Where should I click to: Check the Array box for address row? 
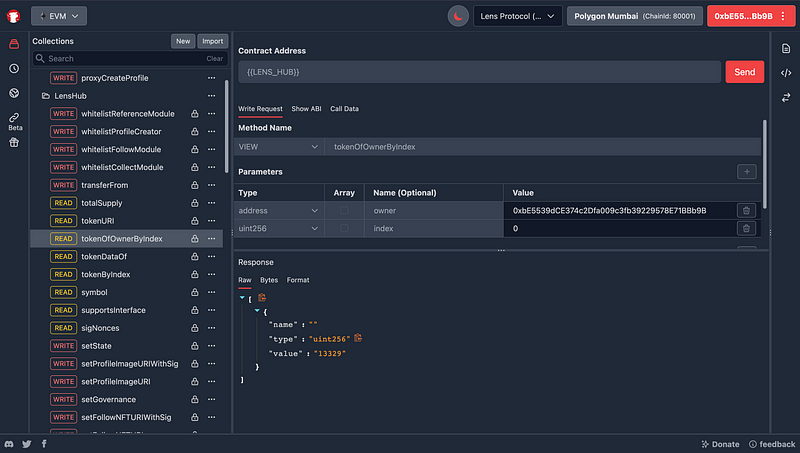(344, 210)
